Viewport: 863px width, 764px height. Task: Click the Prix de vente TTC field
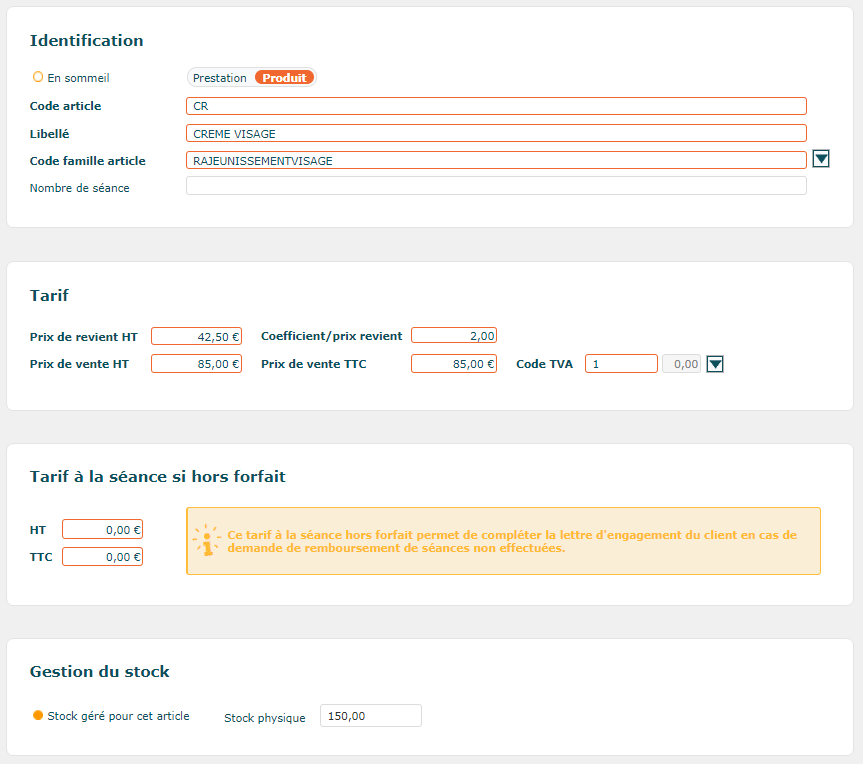(454, 364)
